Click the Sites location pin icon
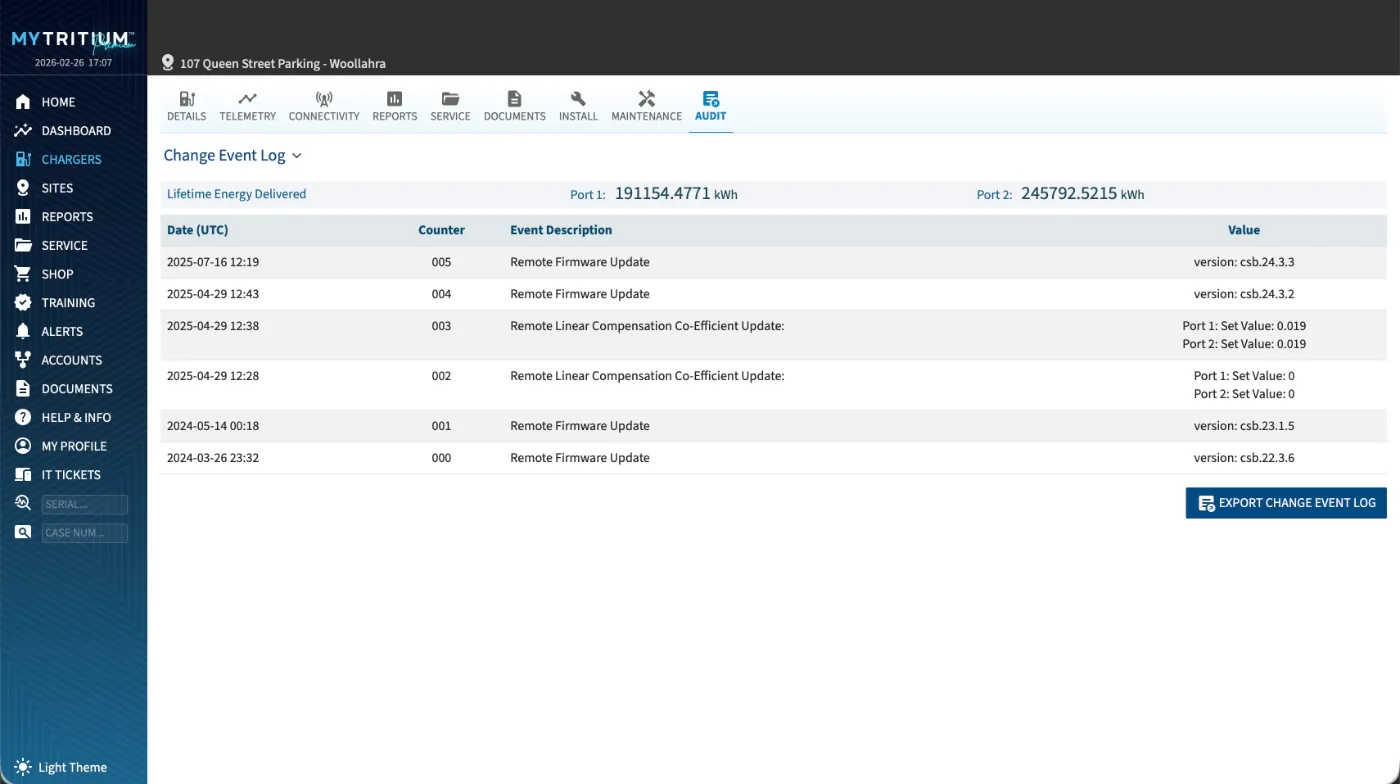 [x=23, y=188]
